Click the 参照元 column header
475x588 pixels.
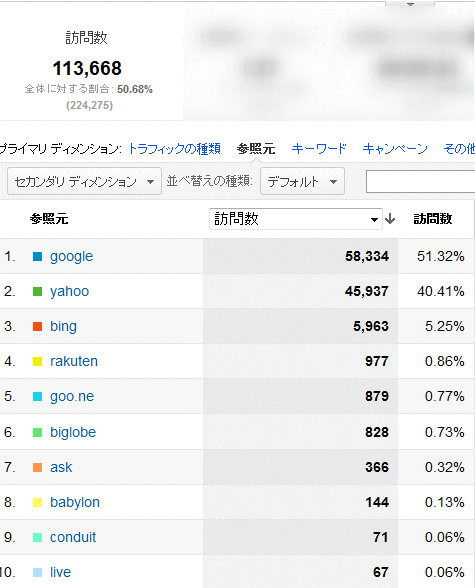(x=49, y=219)
